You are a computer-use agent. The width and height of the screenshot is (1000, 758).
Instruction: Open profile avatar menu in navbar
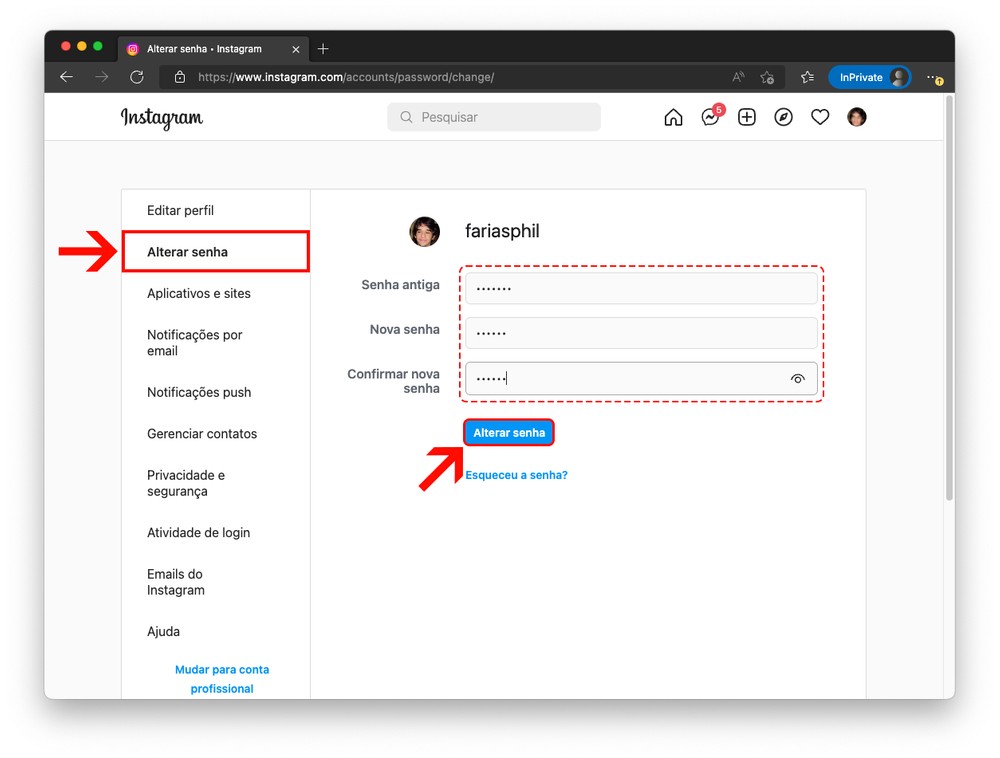coord(857,117)
